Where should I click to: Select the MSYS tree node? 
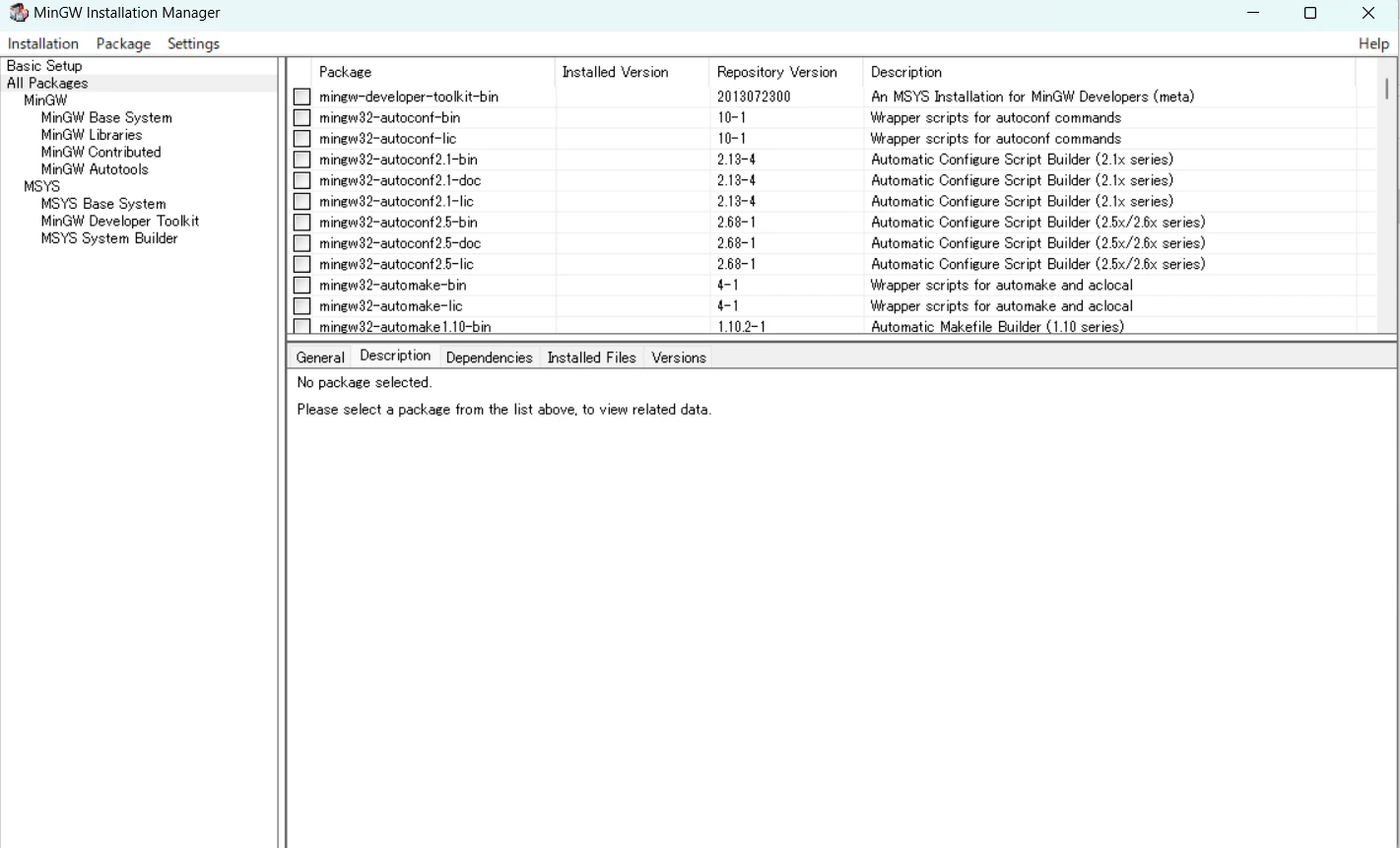coord(41,186)
